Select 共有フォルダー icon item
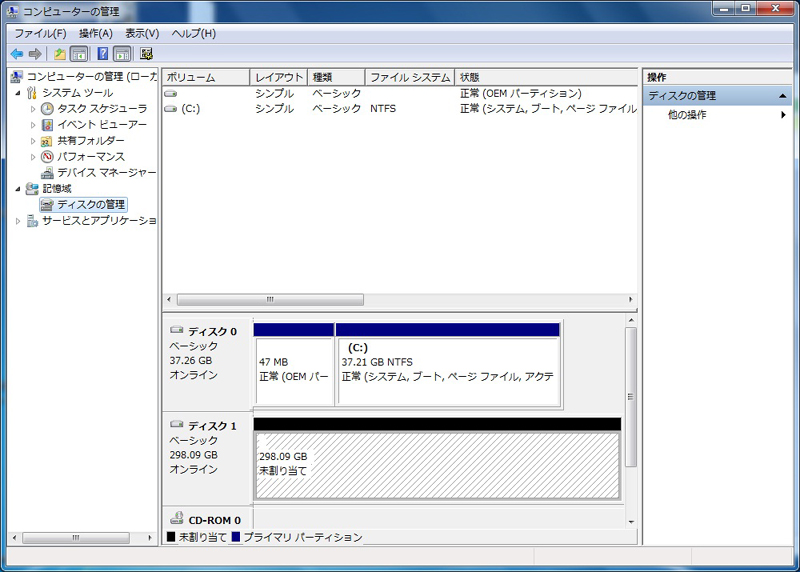 click(83, 141)
